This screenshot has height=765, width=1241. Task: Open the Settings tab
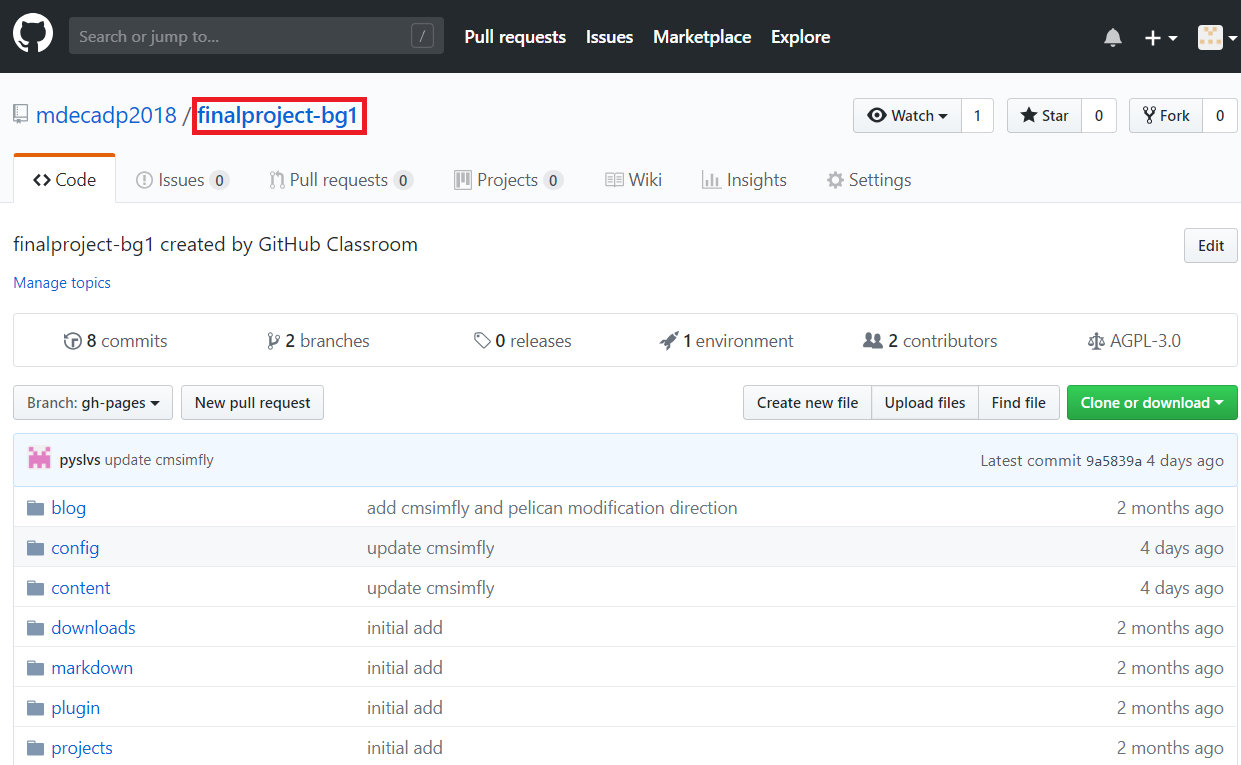point(868,180)
